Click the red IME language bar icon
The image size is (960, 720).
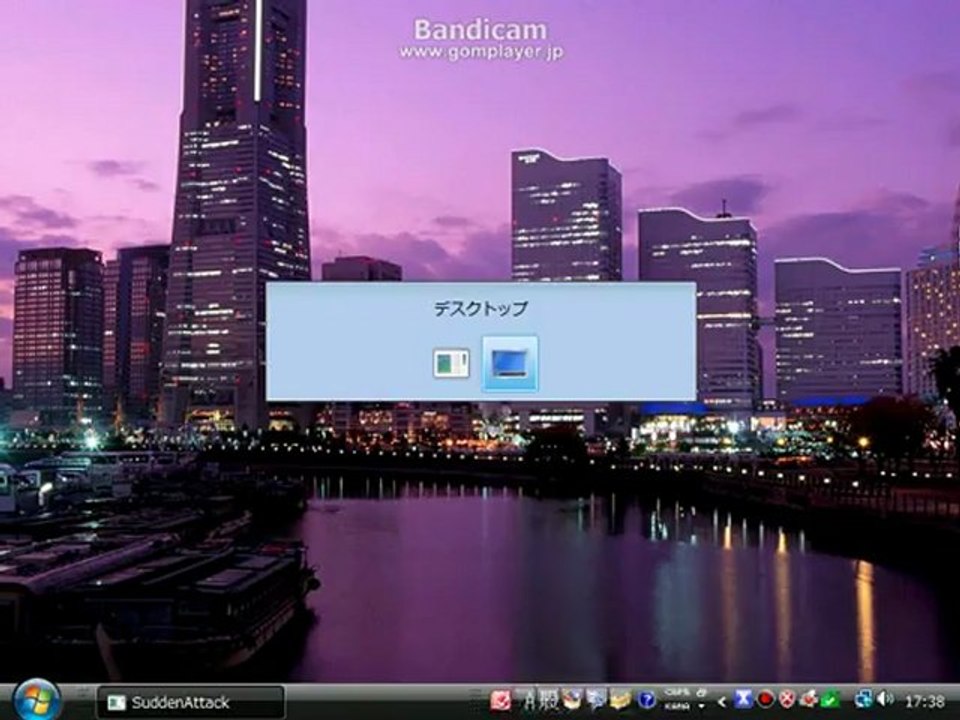click(x=500, y=700)
